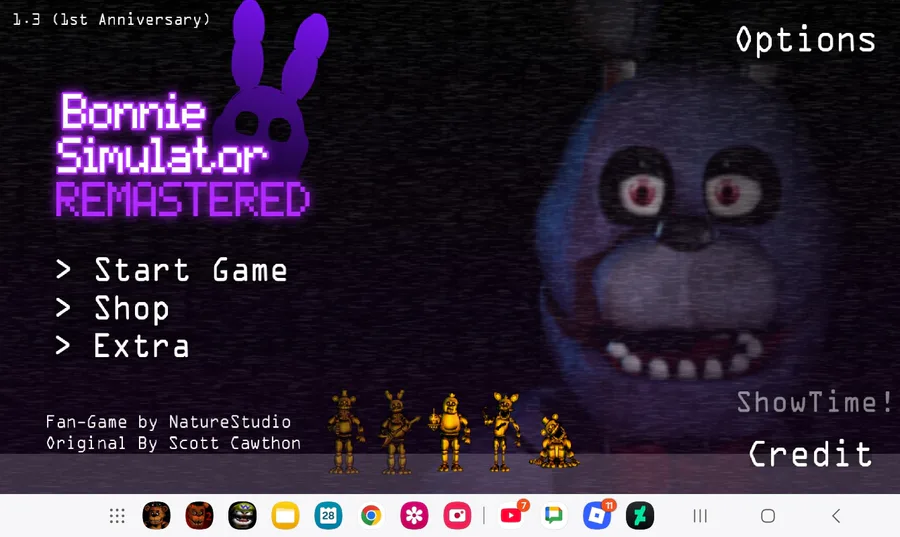Click the "Original By Scott Cawthon" text
The height and width of the screenshot is (537, 900).
(173, 443)
